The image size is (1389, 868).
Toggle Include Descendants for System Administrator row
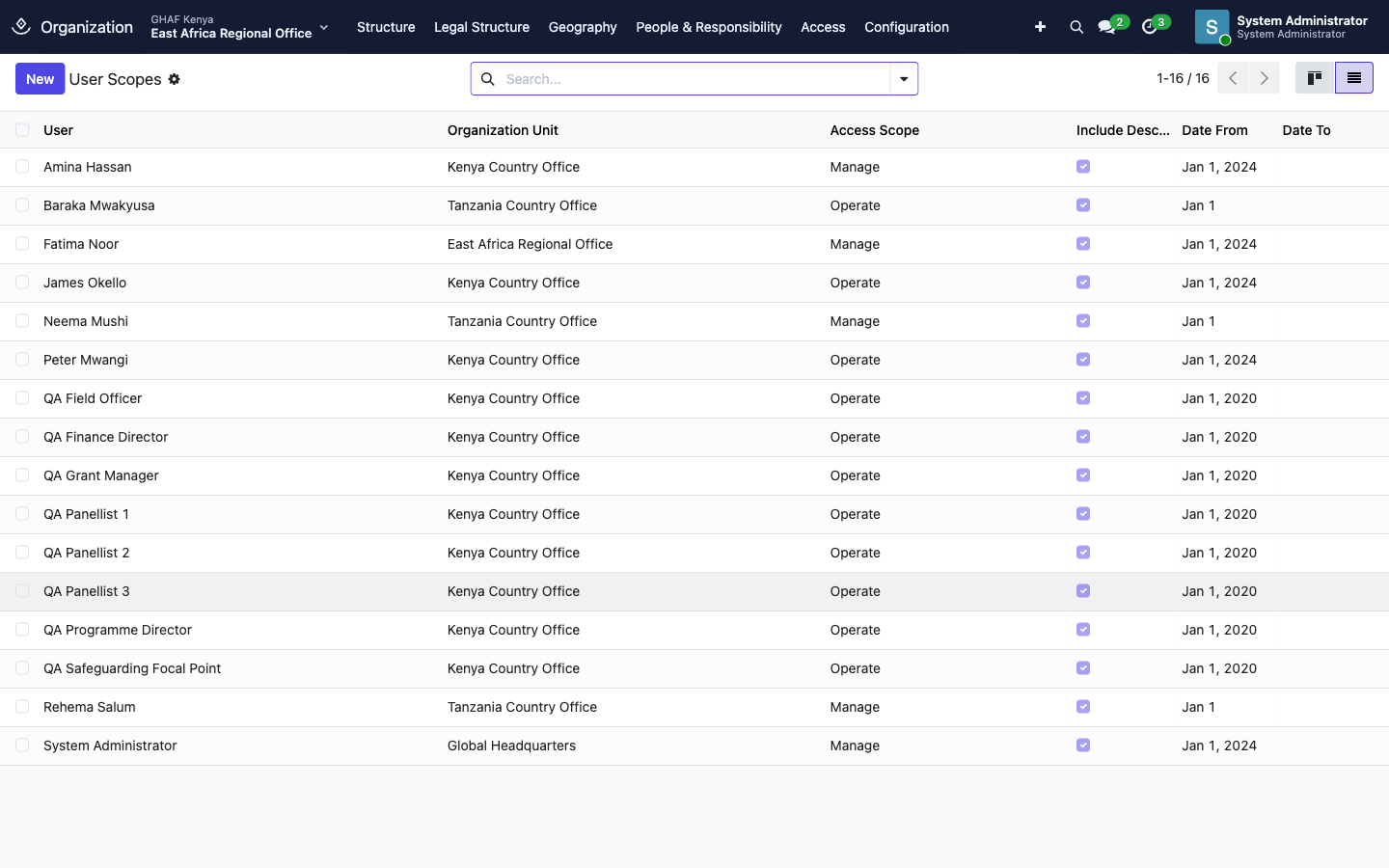pyautogui.click(x=1083, y=746)
